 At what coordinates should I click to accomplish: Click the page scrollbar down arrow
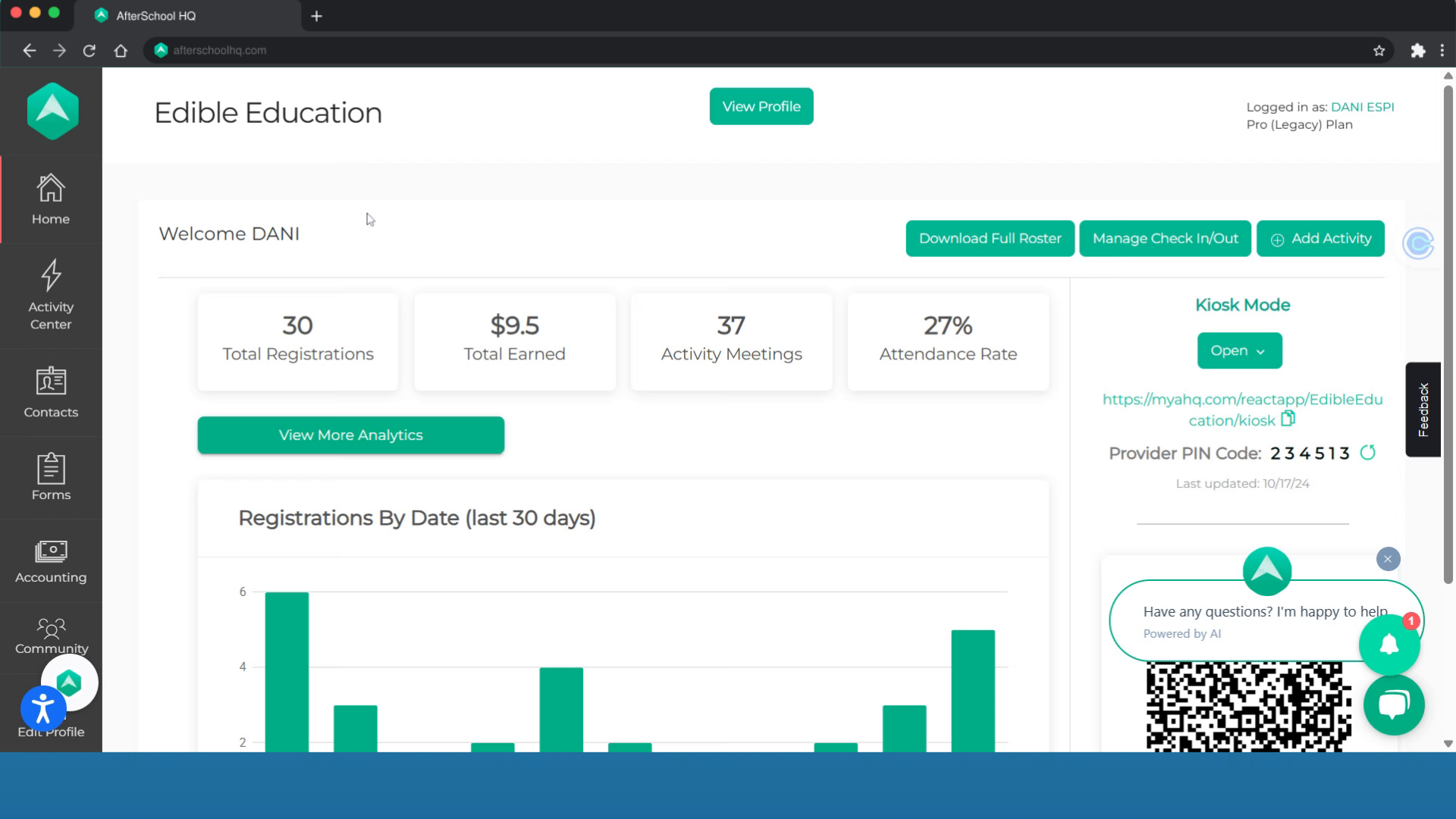pos(1448,744)
